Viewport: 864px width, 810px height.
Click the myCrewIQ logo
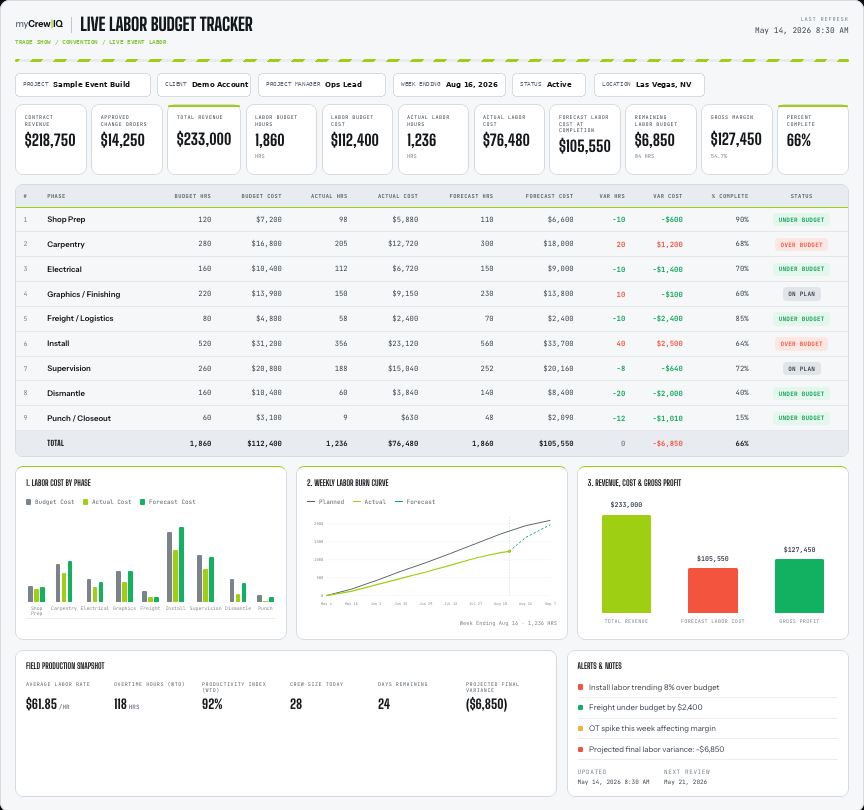[x=39, y=24]
